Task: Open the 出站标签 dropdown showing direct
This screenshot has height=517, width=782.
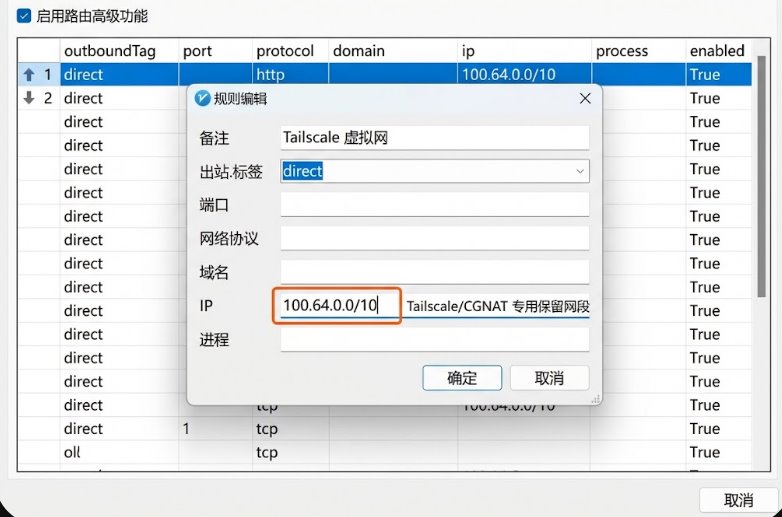Action: coord(434,171)
